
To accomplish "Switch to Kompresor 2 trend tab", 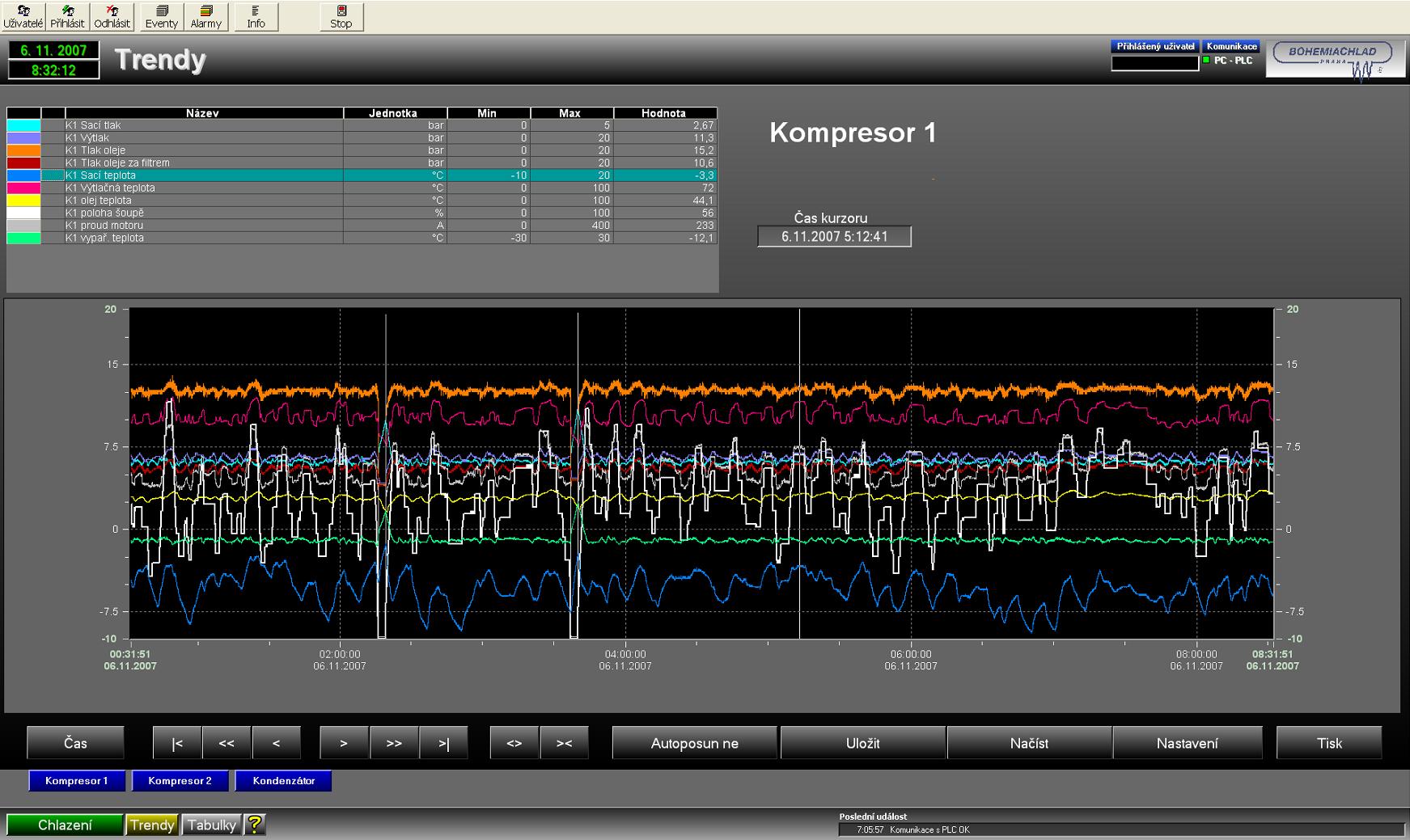I will (180, 781).
